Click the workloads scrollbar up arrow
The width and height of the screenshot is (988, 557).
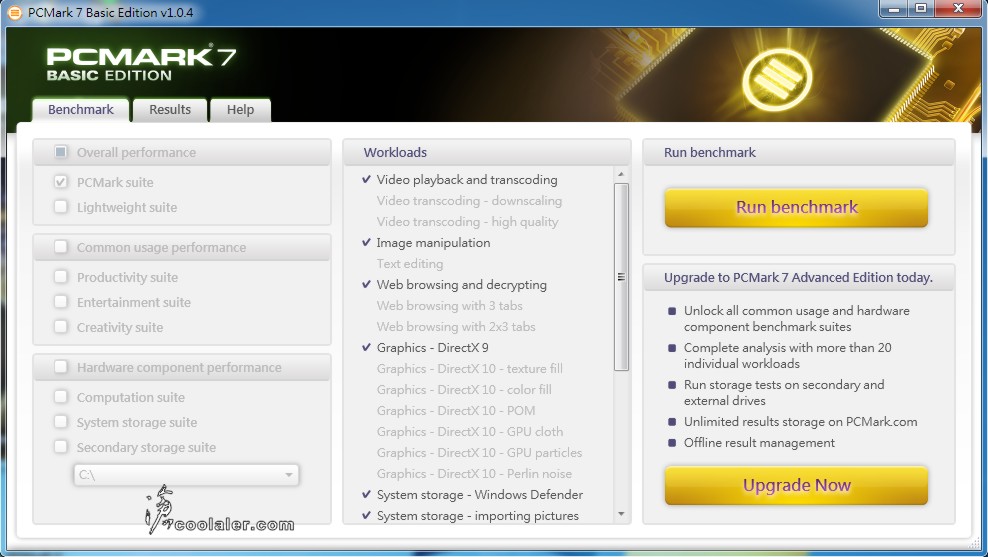pyautogui.click(x=621, y=174)
